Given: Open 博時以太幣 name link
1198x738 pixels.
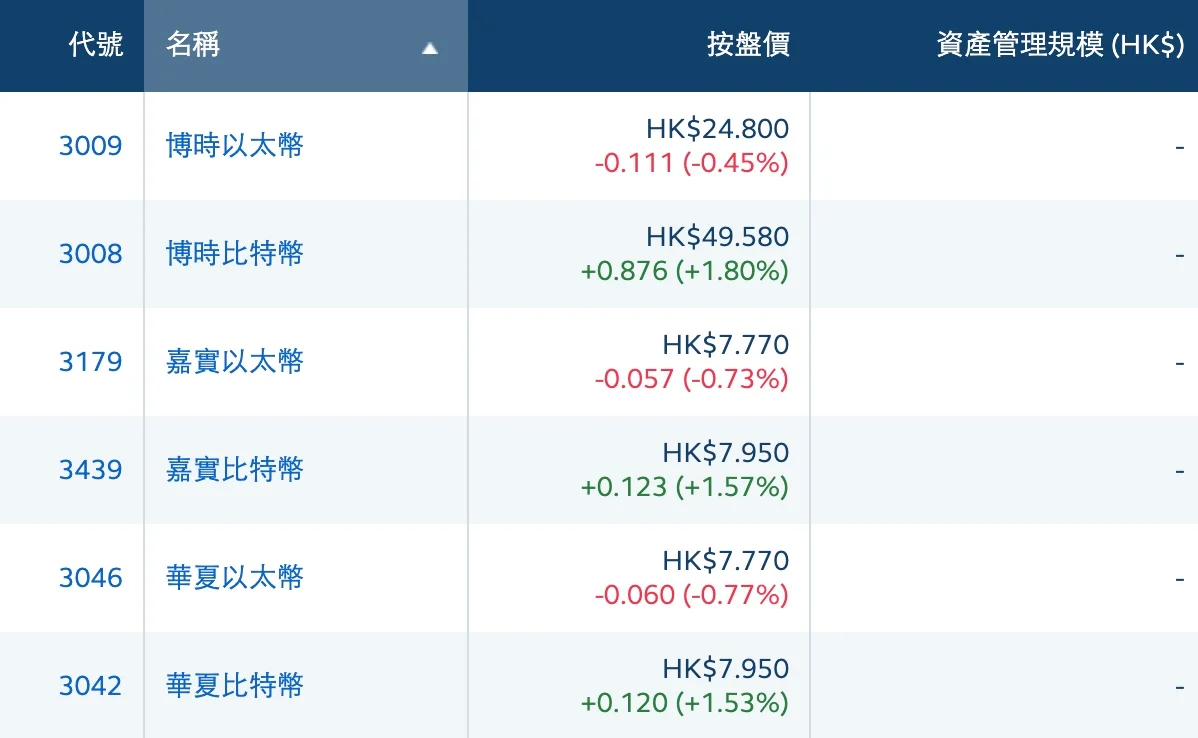Looking at the screenshot, I should pos(235,145).
